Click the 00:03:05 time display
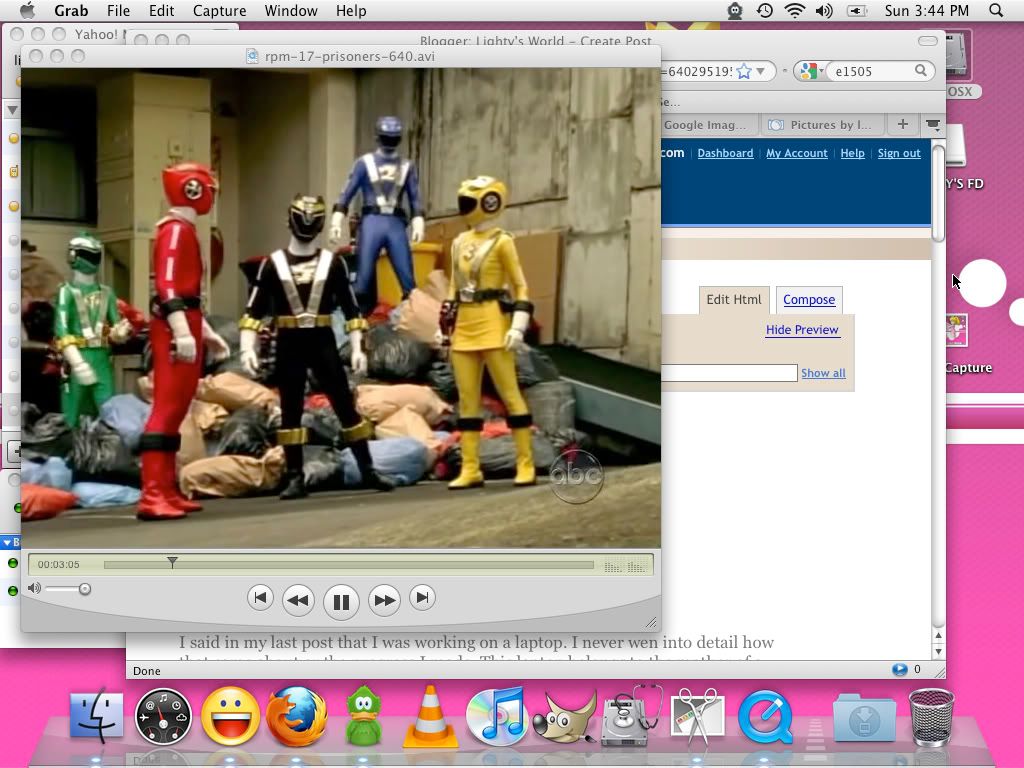1024x768 pixels. [58, 564]
